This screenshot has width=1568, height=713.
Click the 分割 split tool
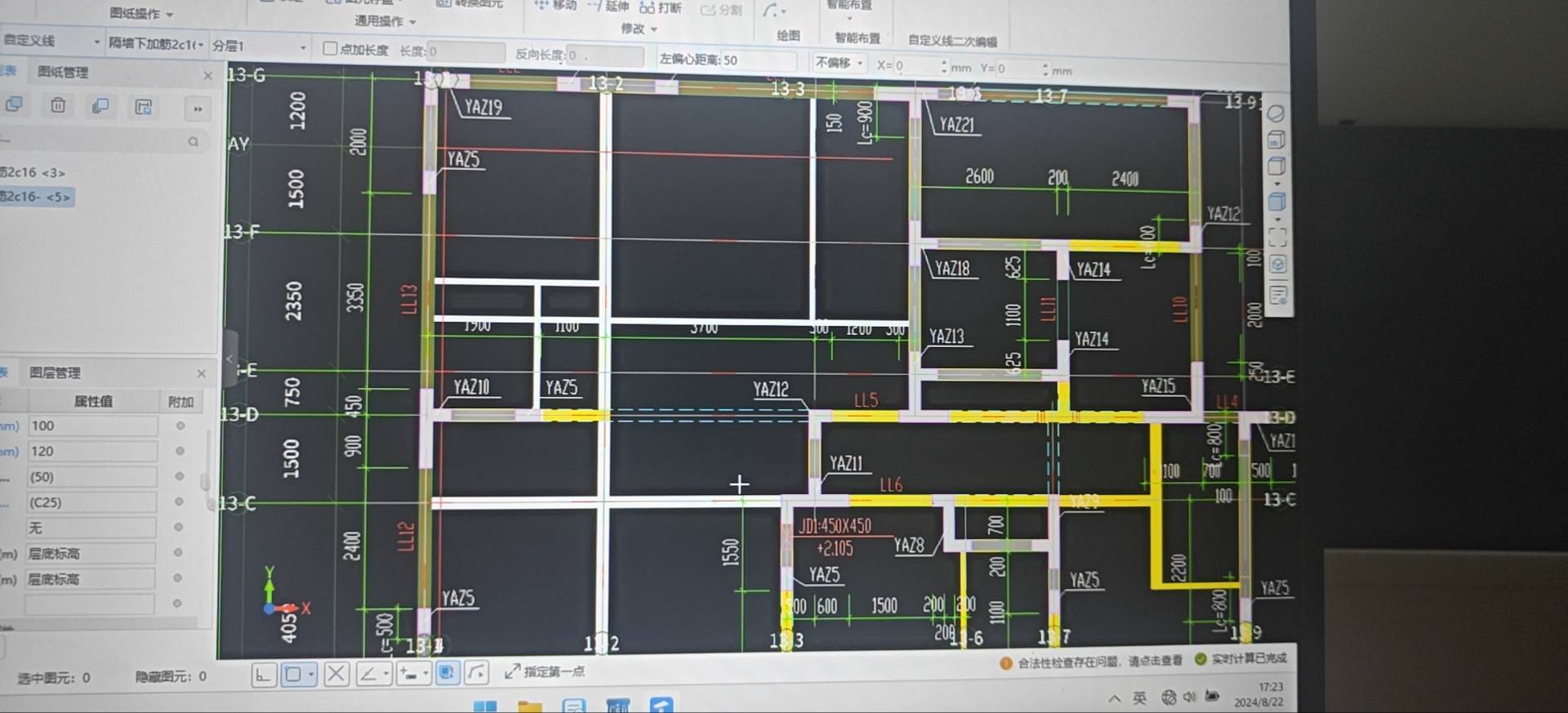pyautogui.click(x=722, y=10)
